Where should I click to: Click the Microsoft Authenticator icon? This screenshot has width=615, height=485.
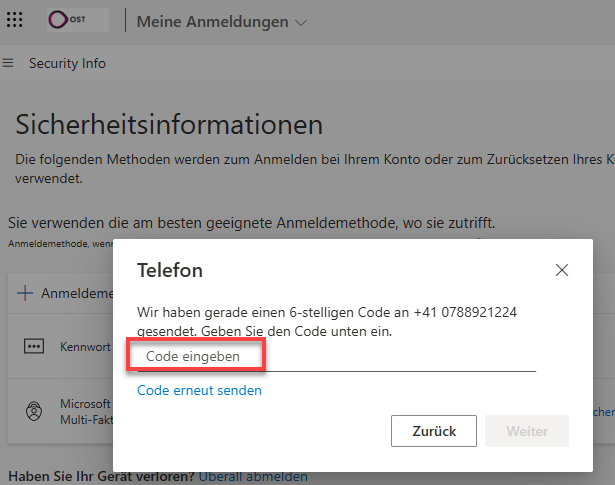coord(34,410)
